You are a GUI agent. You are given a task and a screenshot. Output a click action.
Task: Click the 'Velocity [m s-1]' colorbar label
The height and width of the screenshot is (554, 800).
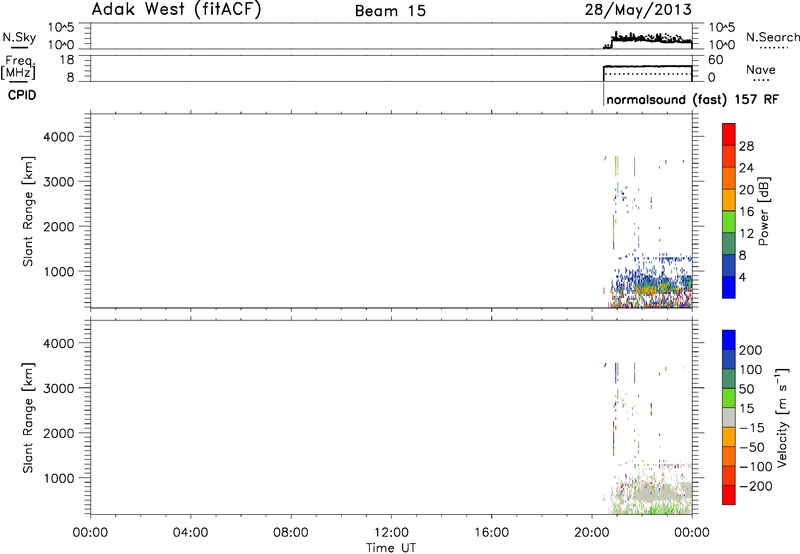point(782,417)
